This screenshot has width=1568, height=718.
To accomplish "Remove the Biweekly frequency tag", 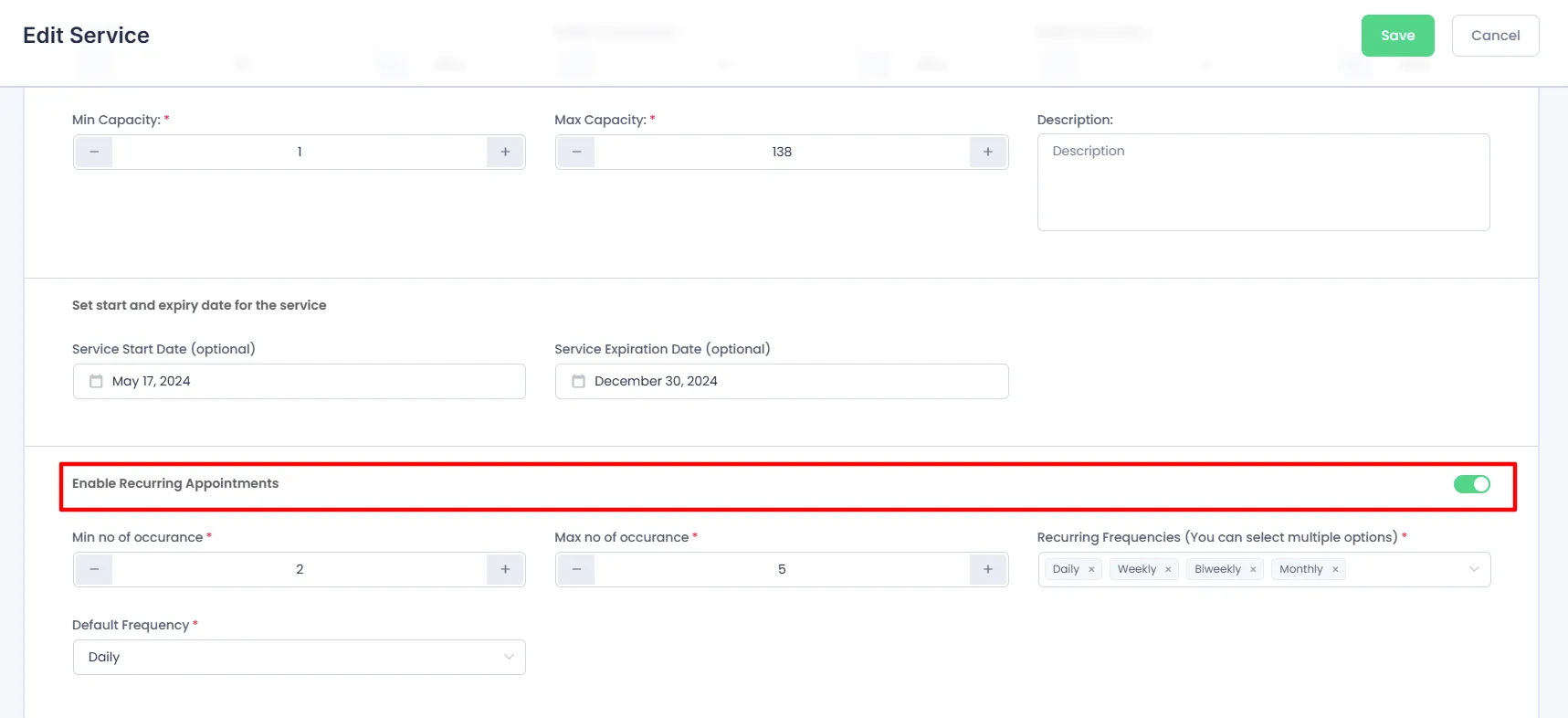I will 1253,569.
